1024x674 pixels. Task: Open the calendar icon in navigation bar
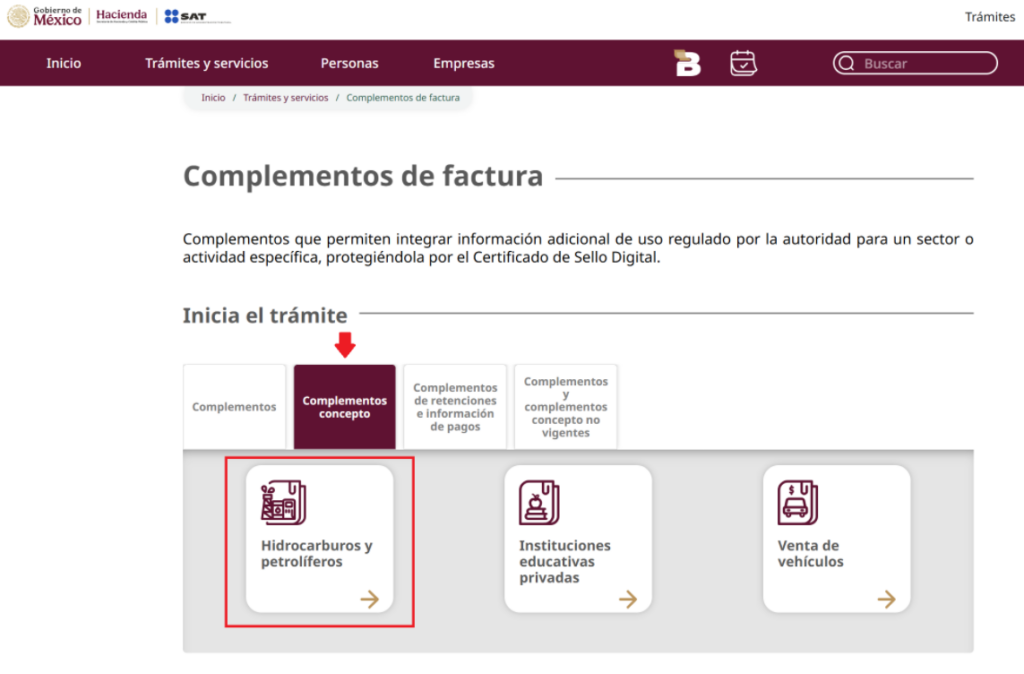click(743, 63)
